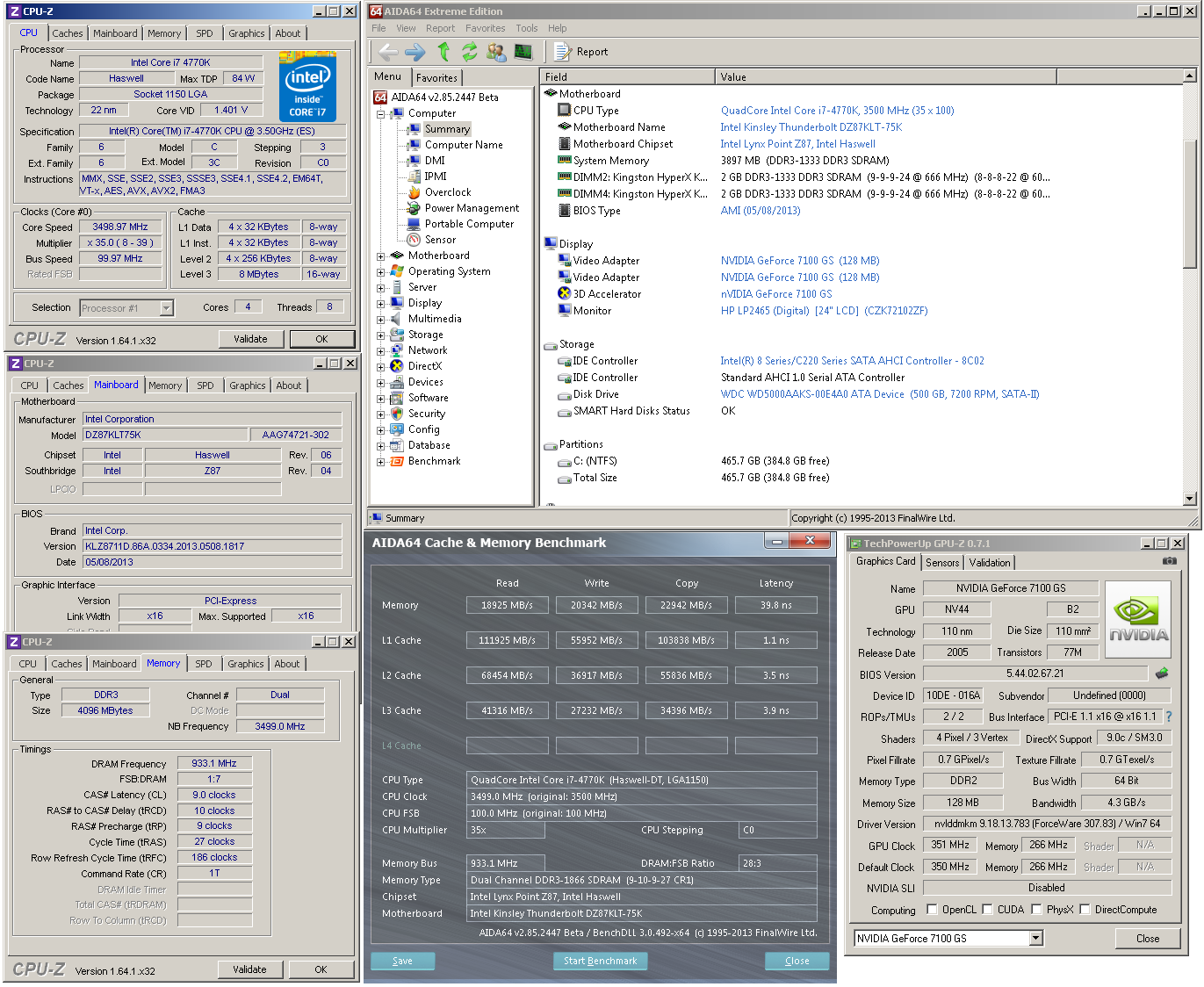This screenshot has width=1204, height=987.
Task: Click the Intel Core i7 logo in CPU-Z
Action: [307, 87]
